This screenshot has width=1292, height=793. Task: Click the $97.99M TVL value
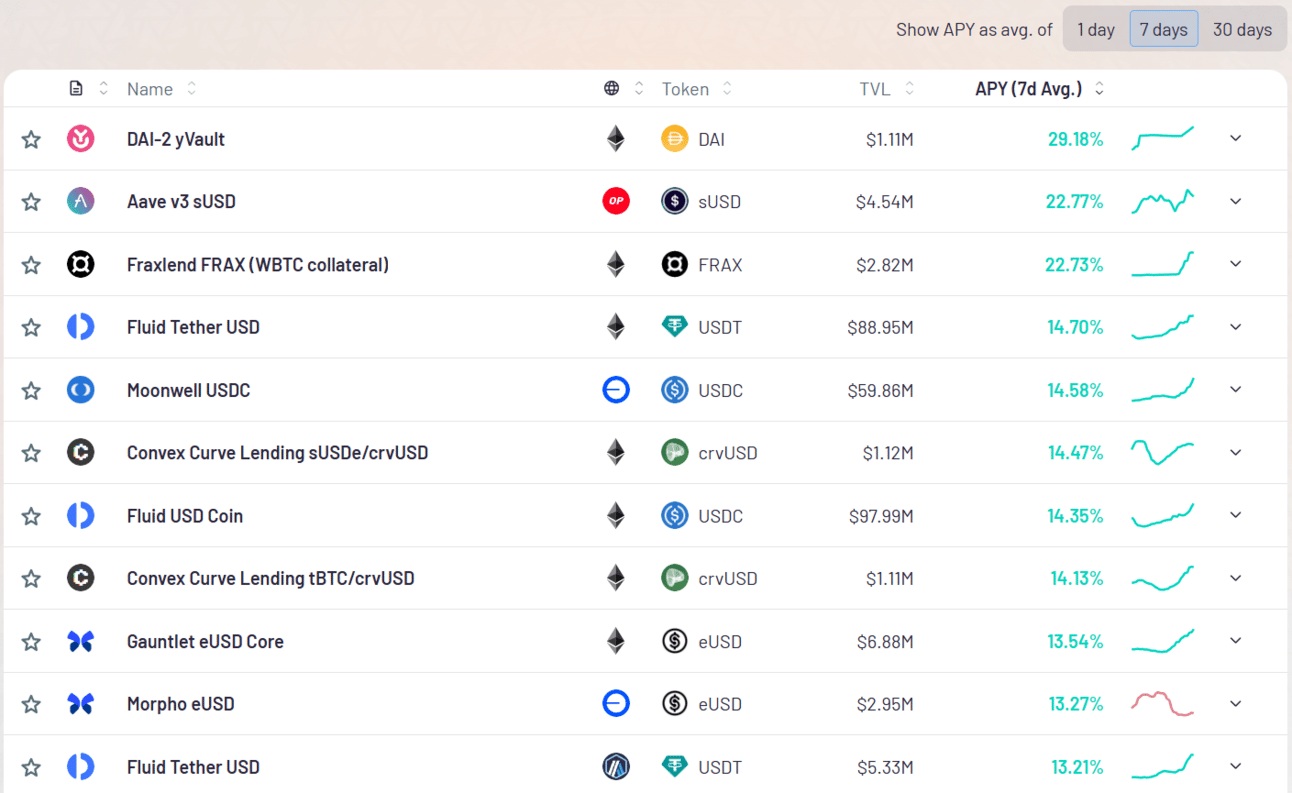(x=880, y=516)
